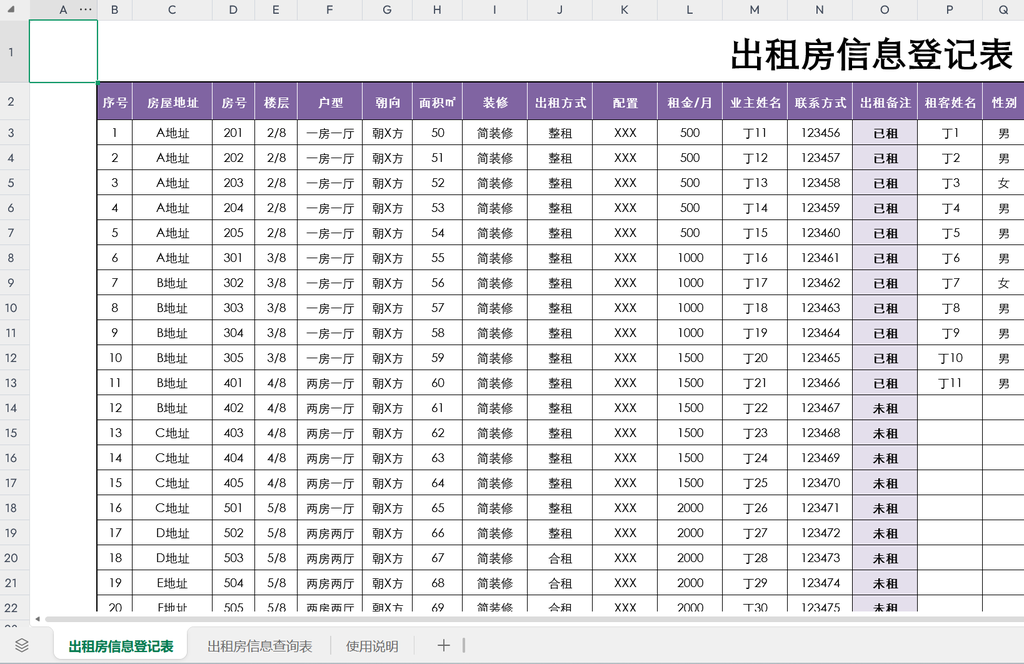Click the 租客姓名 header cell
1024x664 pixels.
950,103
